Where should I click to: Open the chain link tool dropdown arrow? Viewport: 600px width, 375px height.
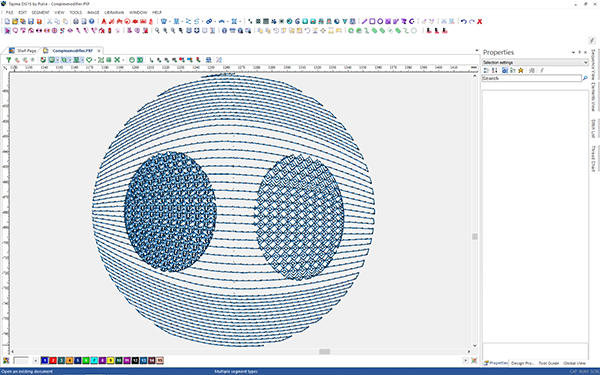pyautogui.click(x=215, y=21)
